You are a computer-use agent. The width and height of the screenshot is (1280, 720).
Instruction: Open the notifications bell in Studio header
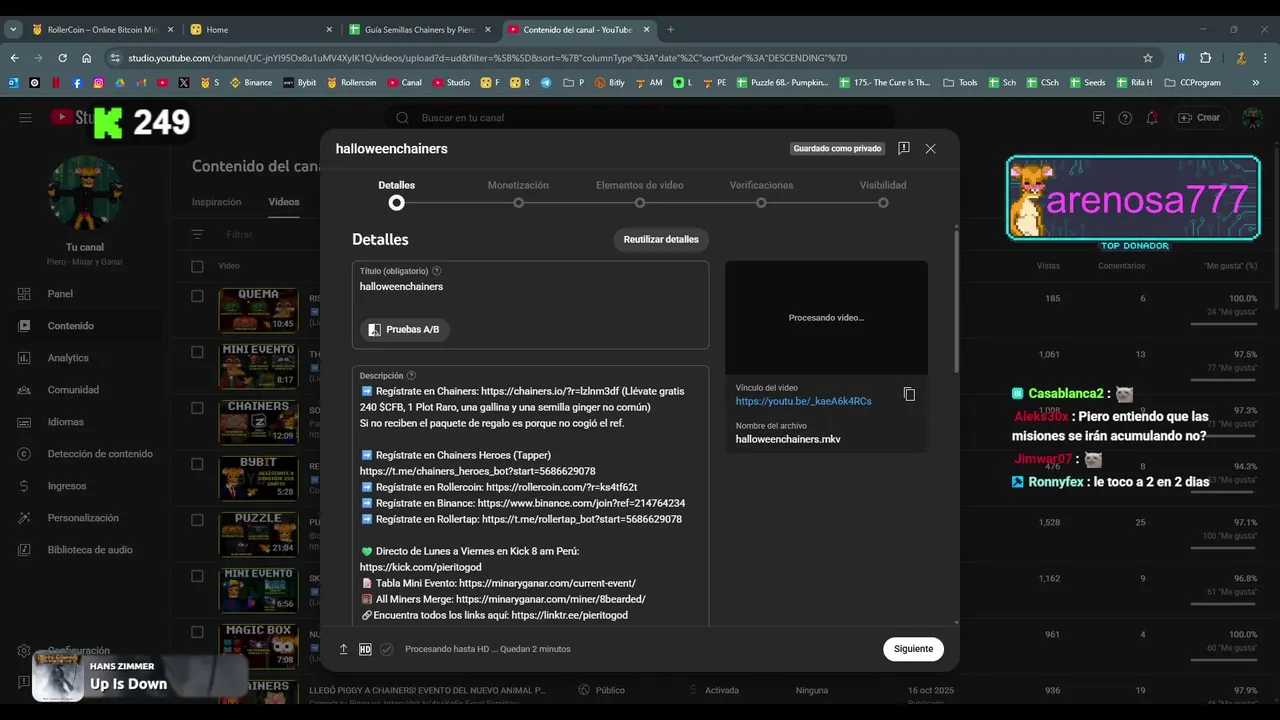(1152, 118)
